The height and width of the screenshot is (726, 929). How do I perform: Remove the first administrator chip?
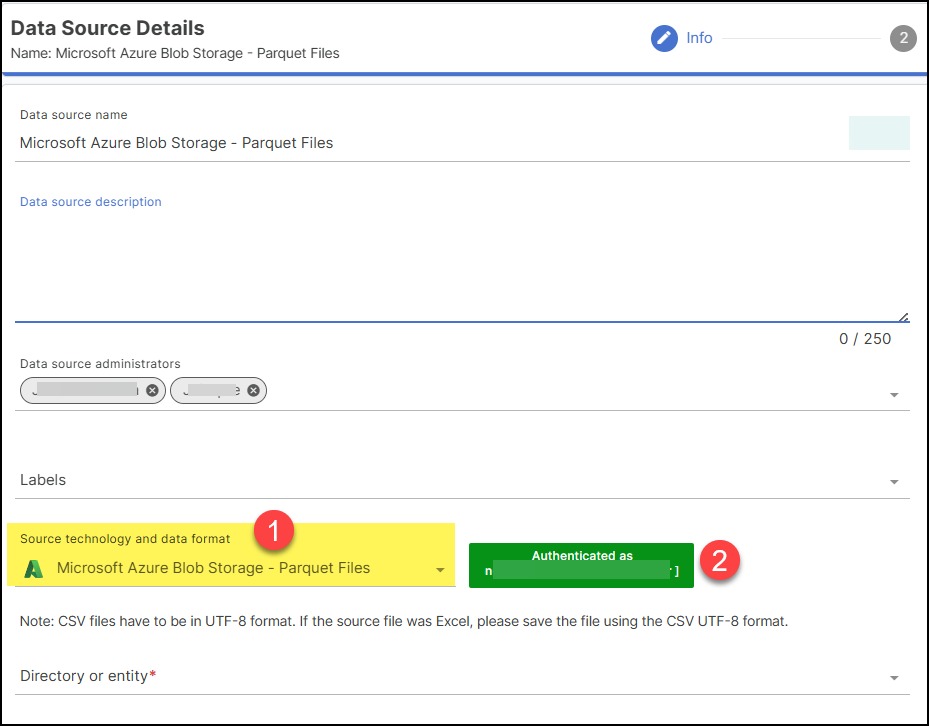[x=152, y=390]
